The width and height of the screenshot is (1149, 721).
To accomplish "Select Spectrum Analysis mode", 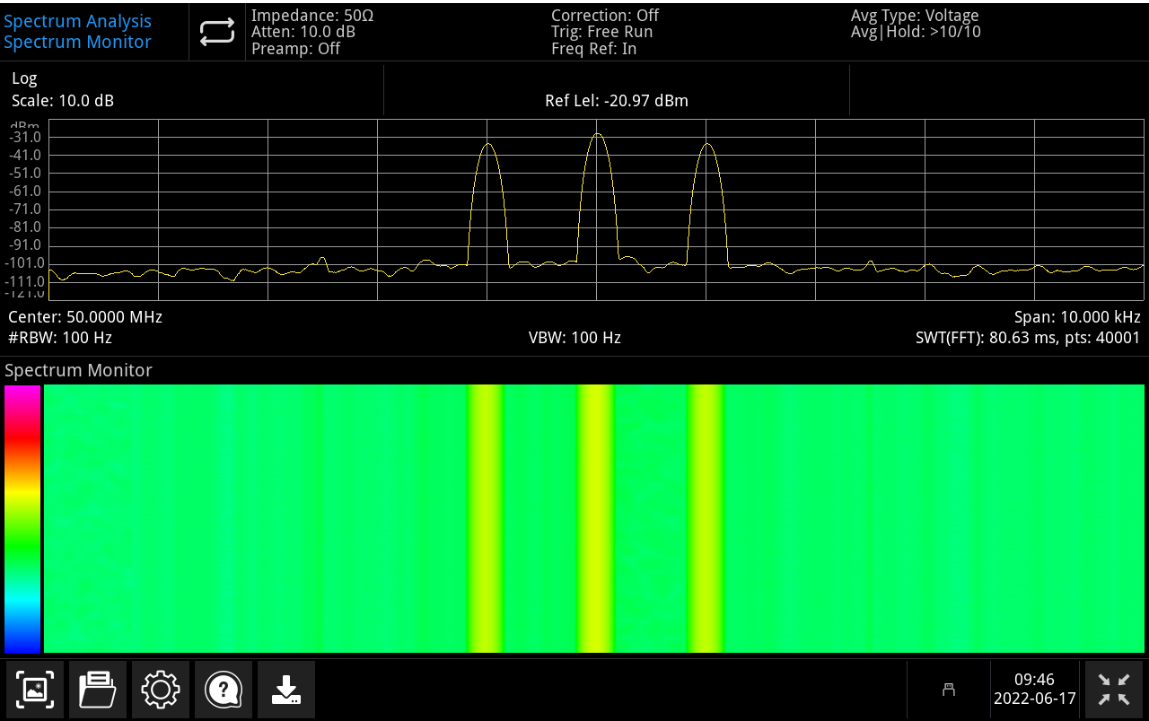I will 77,20.
